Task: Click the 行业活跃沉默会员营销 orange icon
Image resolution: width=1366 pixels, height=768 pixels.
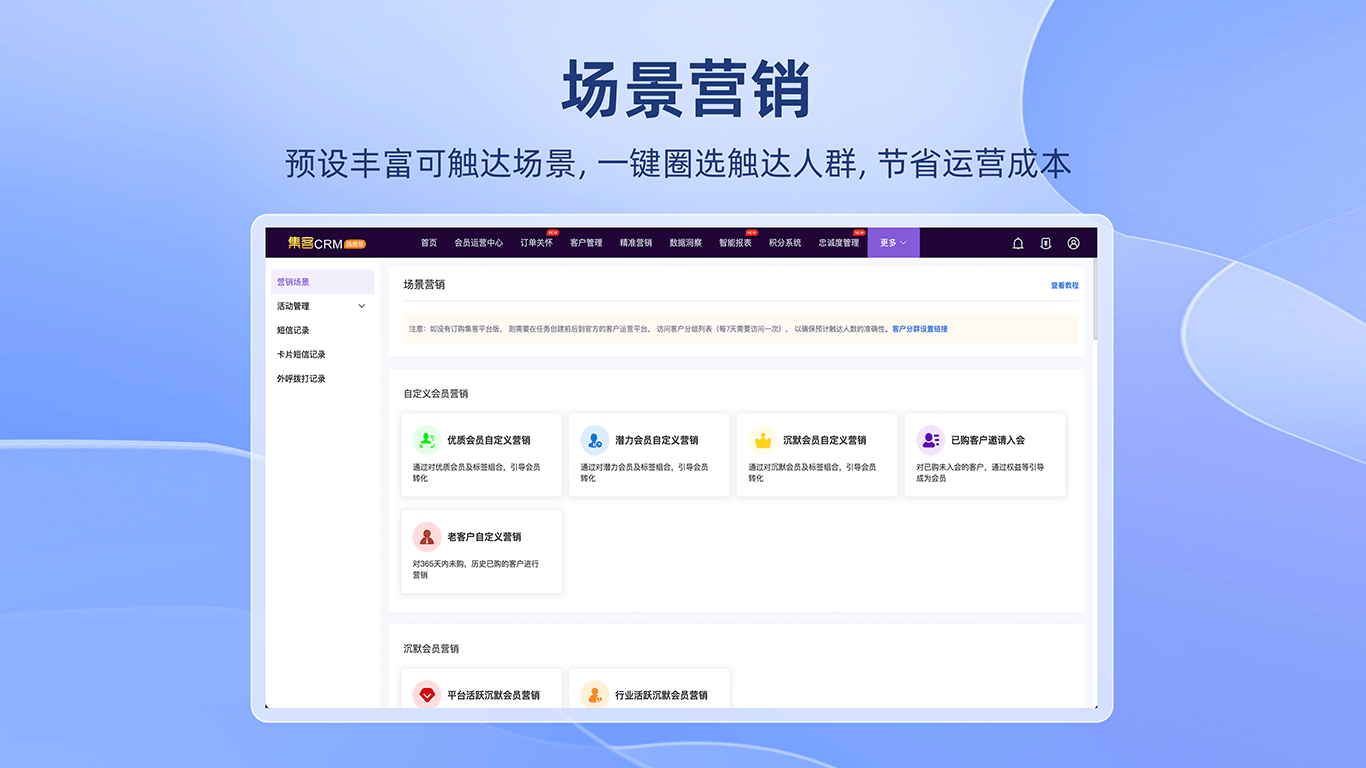Action: pos(595,694)
